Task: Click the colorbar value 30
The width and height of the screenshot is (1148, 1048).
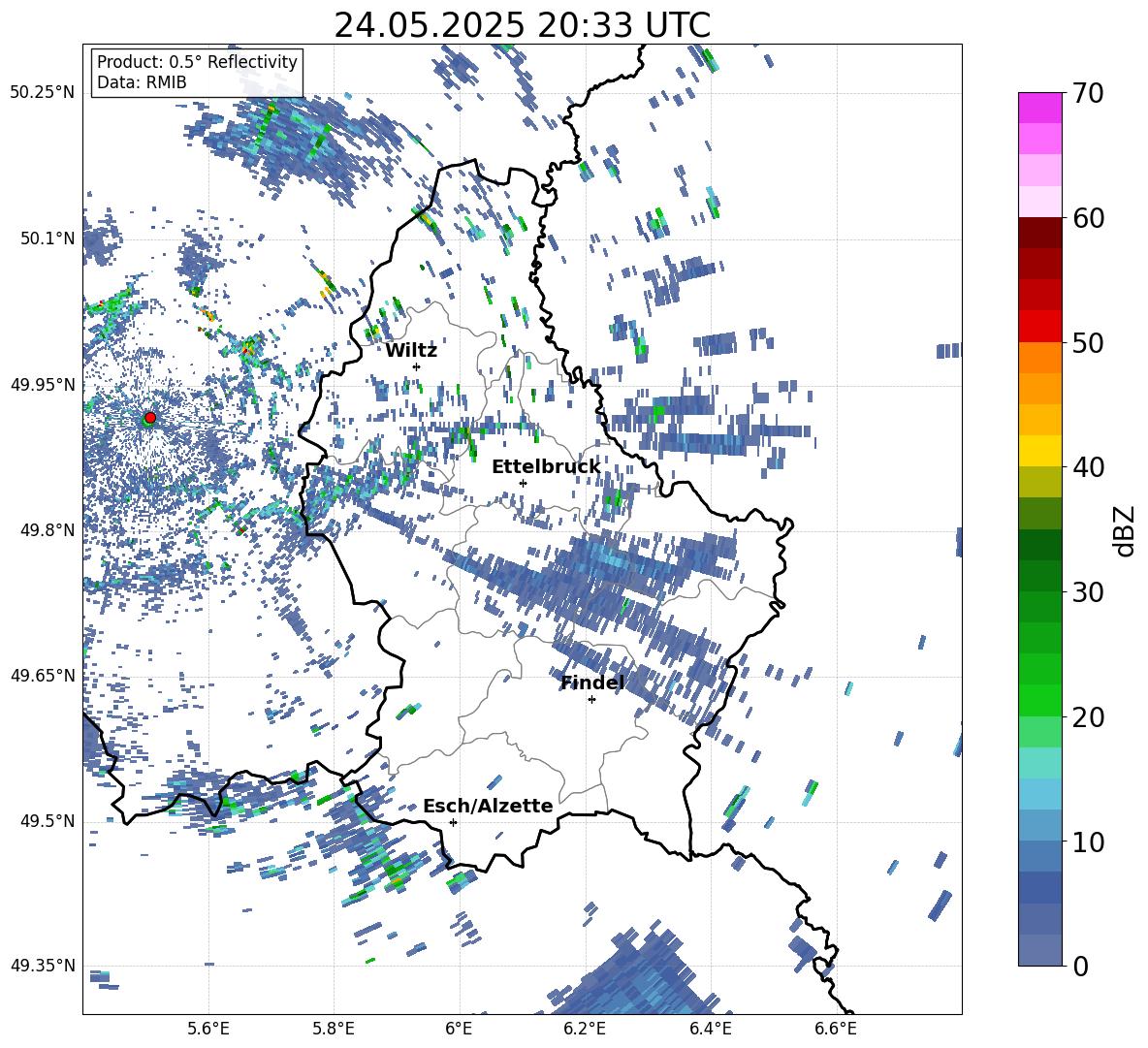Action: tap(1087, 591)
